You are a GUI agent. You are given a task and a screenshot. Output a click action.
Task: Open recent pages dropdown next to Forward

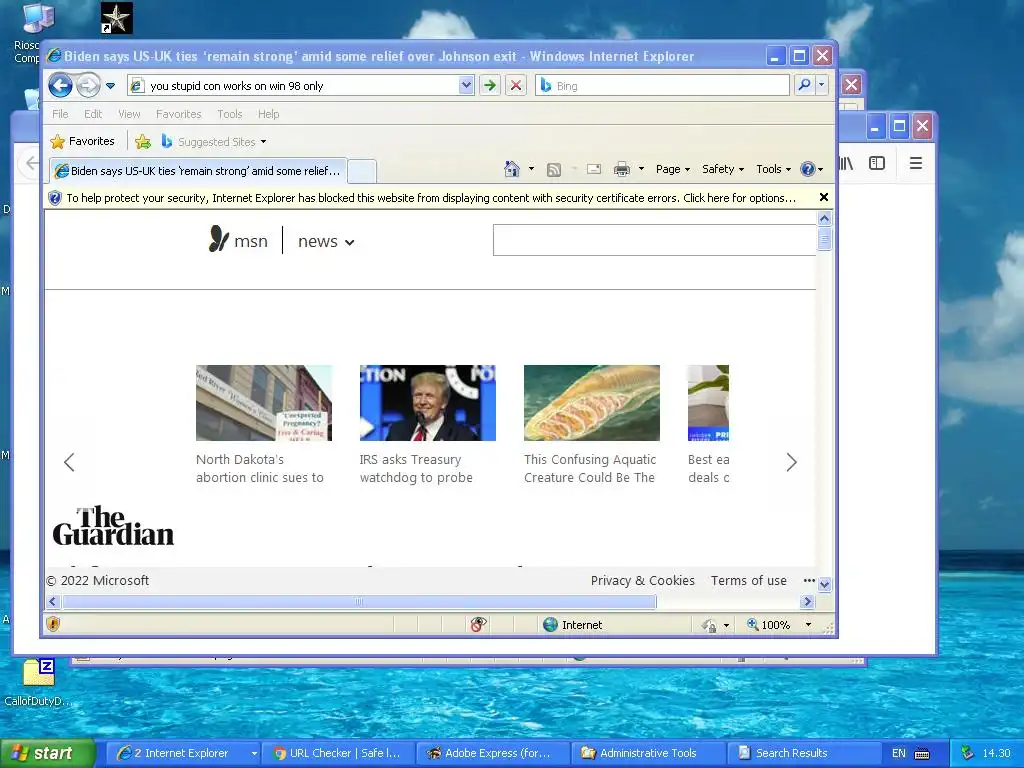coord(110,86)
